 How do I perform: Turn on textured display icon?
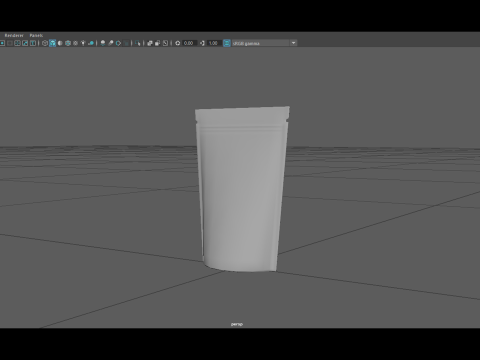click(75, 43)
